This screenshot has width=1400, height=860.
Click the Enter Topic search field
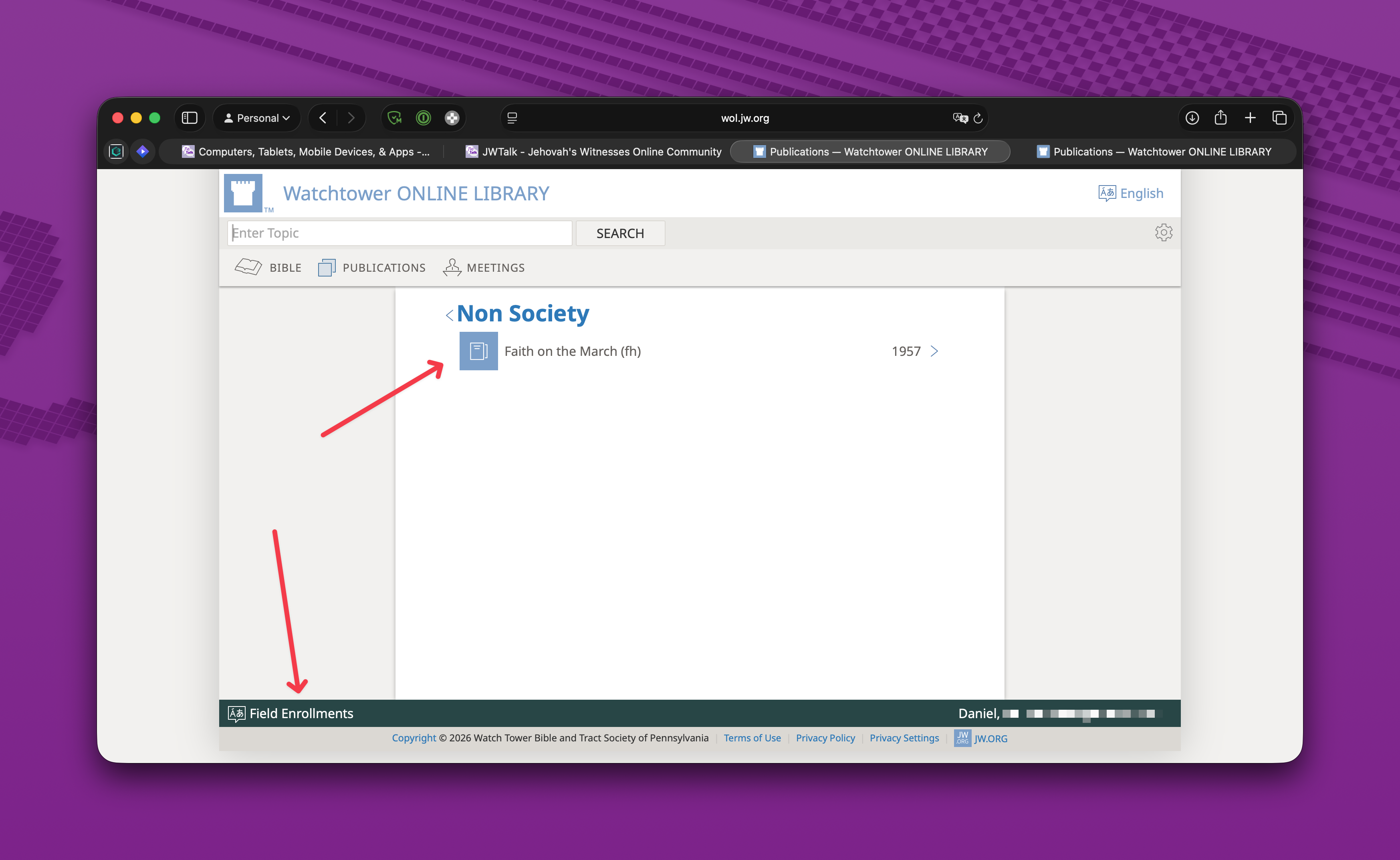pos(399,233)
